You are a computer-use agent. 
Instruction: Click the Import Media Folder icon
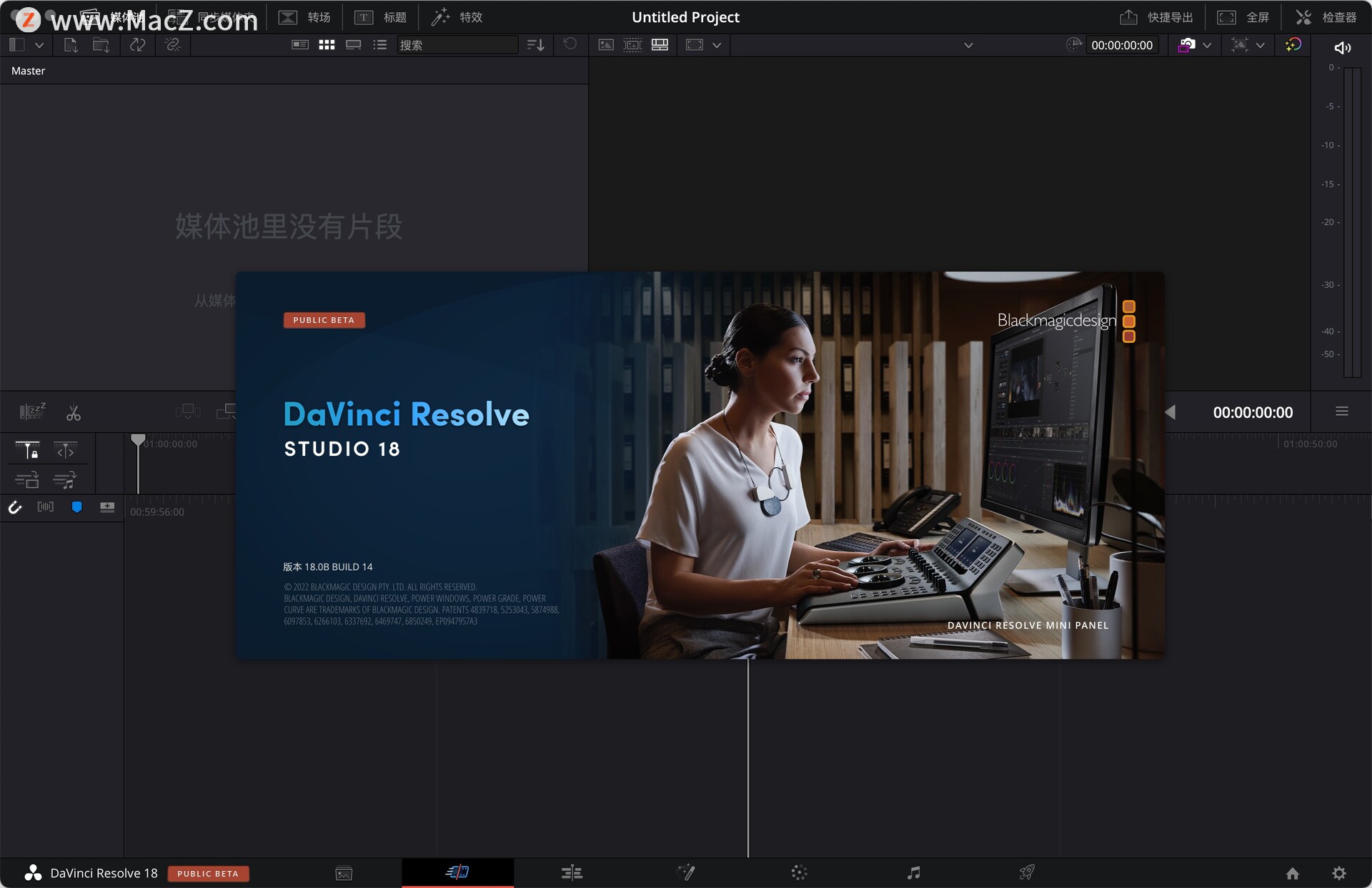(x=101, y=45)
